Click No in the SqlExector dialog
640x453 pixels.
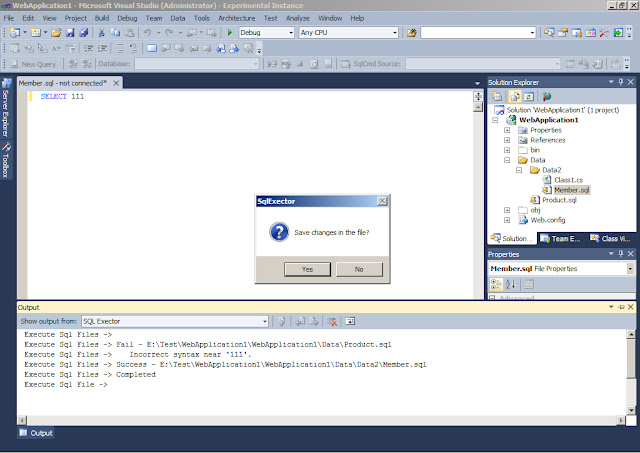[x=359, y=269]
